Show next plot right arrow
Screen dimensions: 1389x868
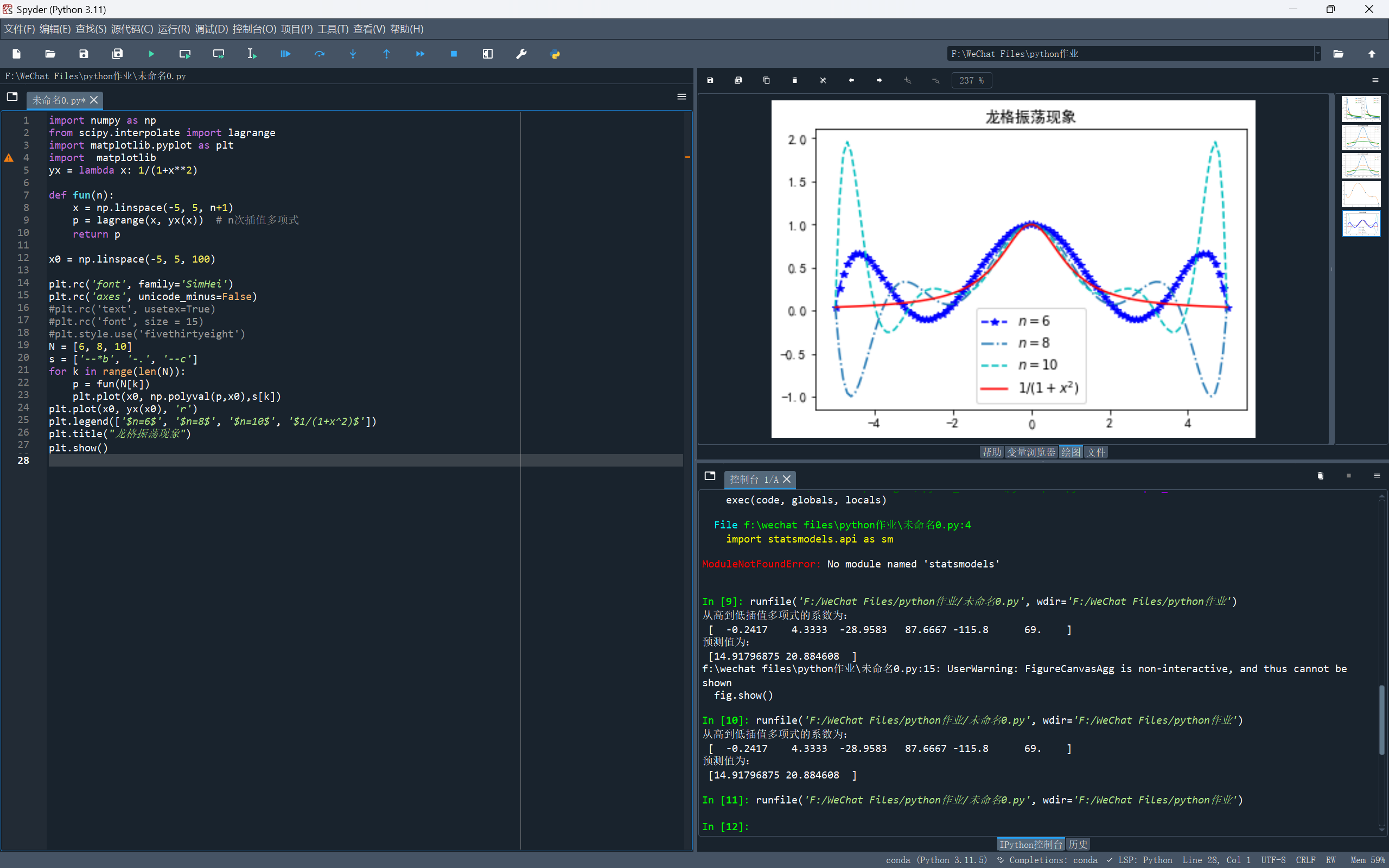point(880,80)
